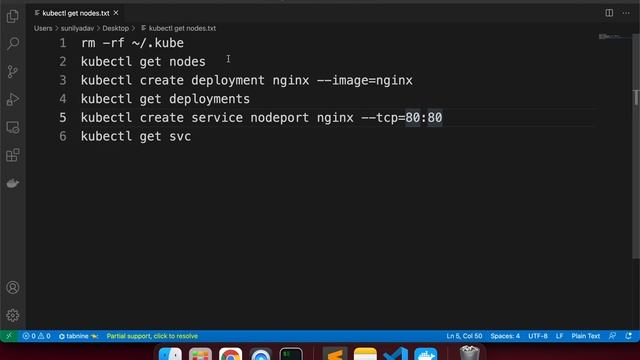Open the Search view in activity bar
This screenshot has height=360, width=640.
[x=13, y=43]
